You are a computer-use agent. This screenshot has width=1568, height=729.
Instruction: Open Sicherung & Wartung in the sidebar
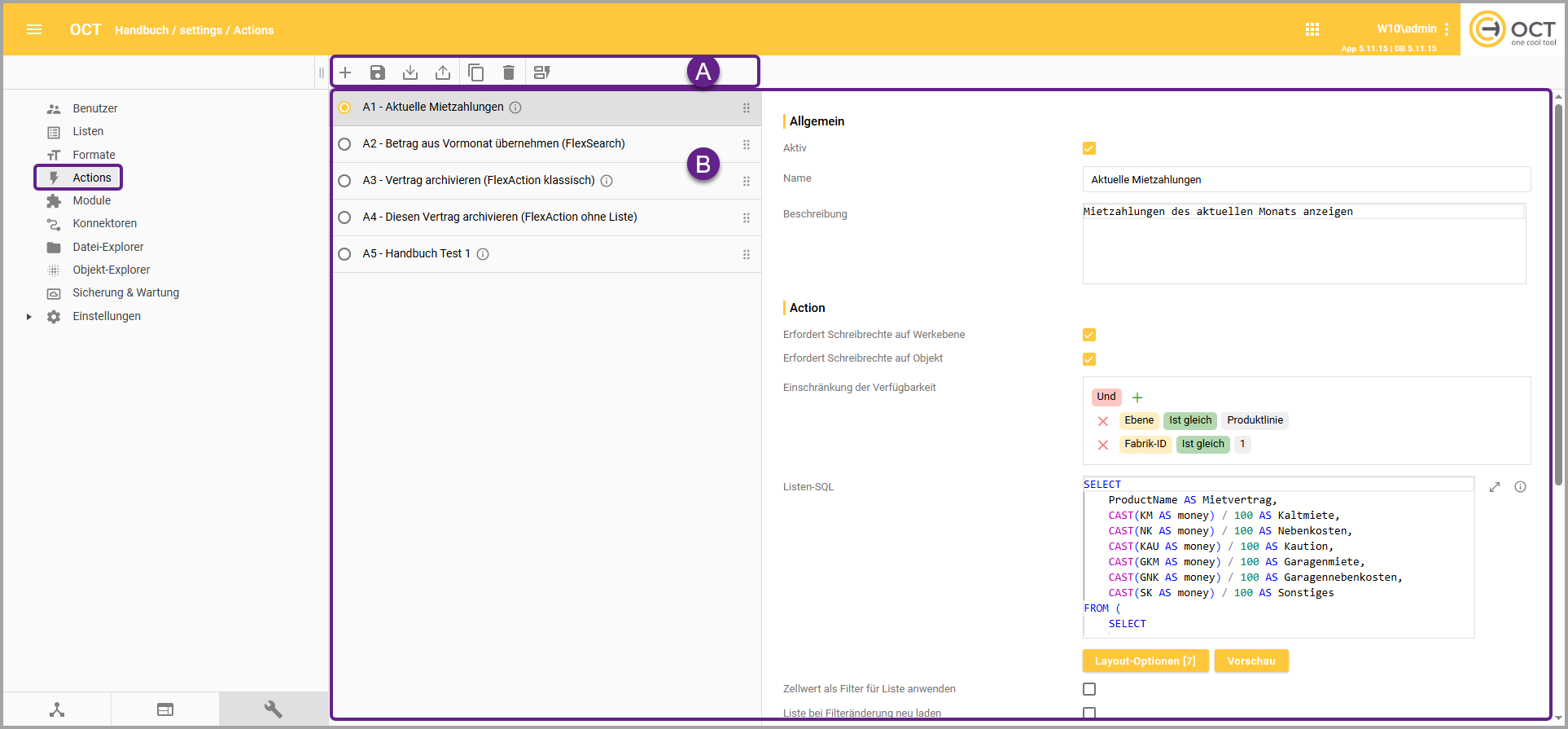[x=125, y=292]
